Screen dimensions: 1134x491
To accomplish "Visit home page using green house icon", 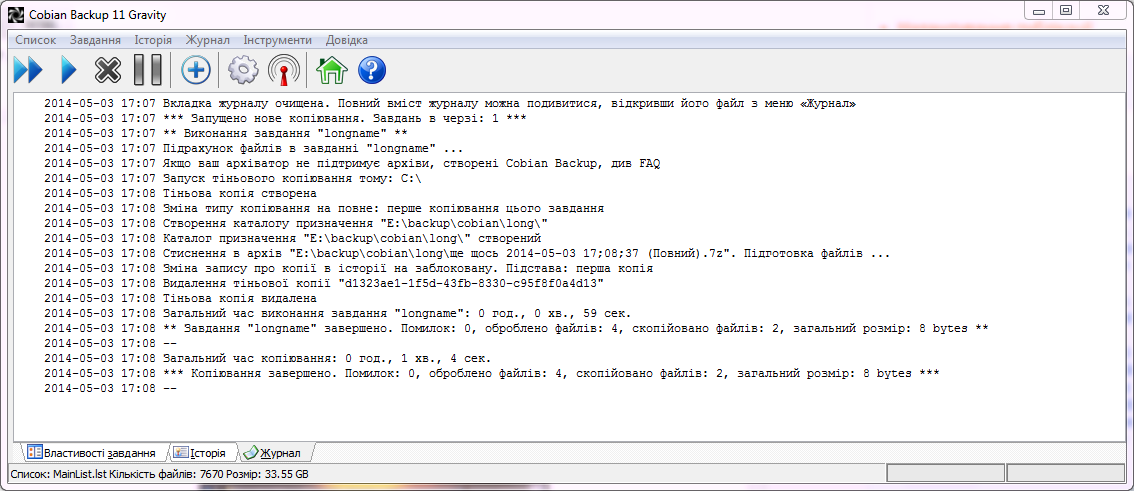I will point(331,70).
